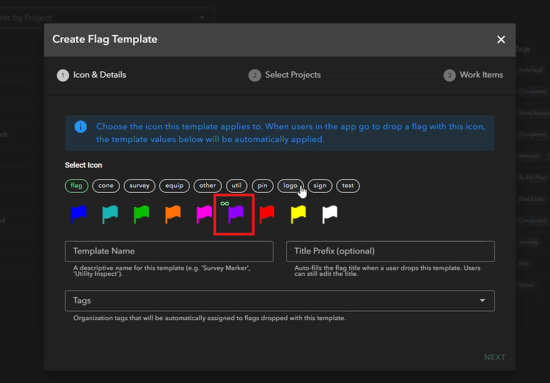Viewport: 550px width, 383px height.
Task: Choose the 'flag' icon category chip
Action: click(76, 186)
